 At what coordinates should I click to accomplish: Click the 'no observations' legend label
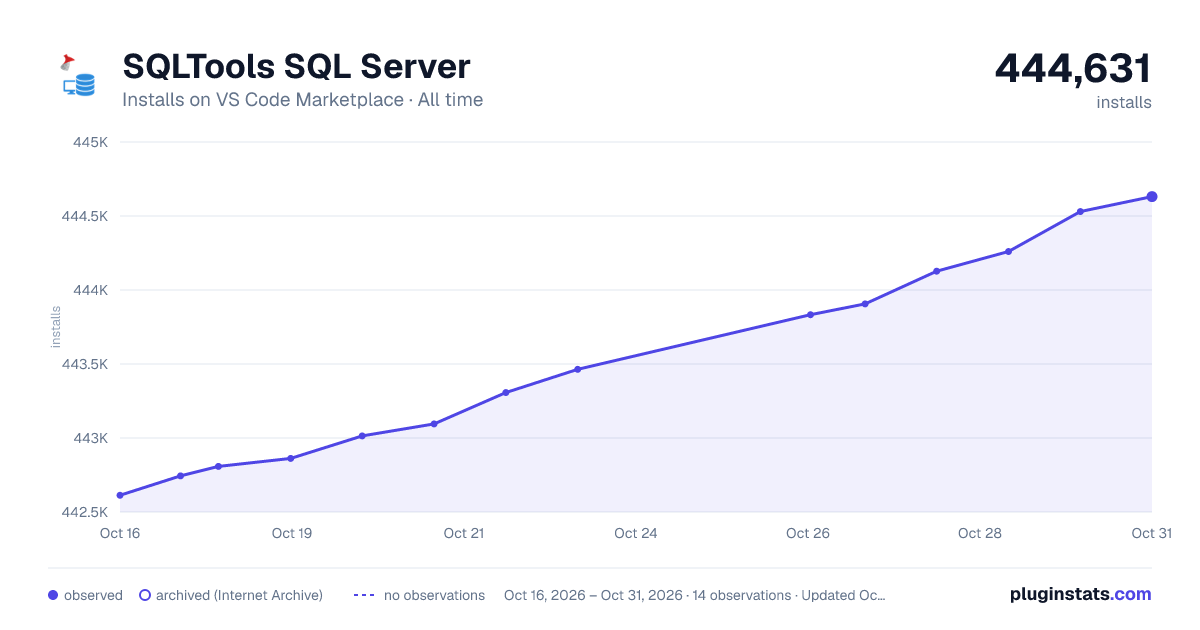434,595
